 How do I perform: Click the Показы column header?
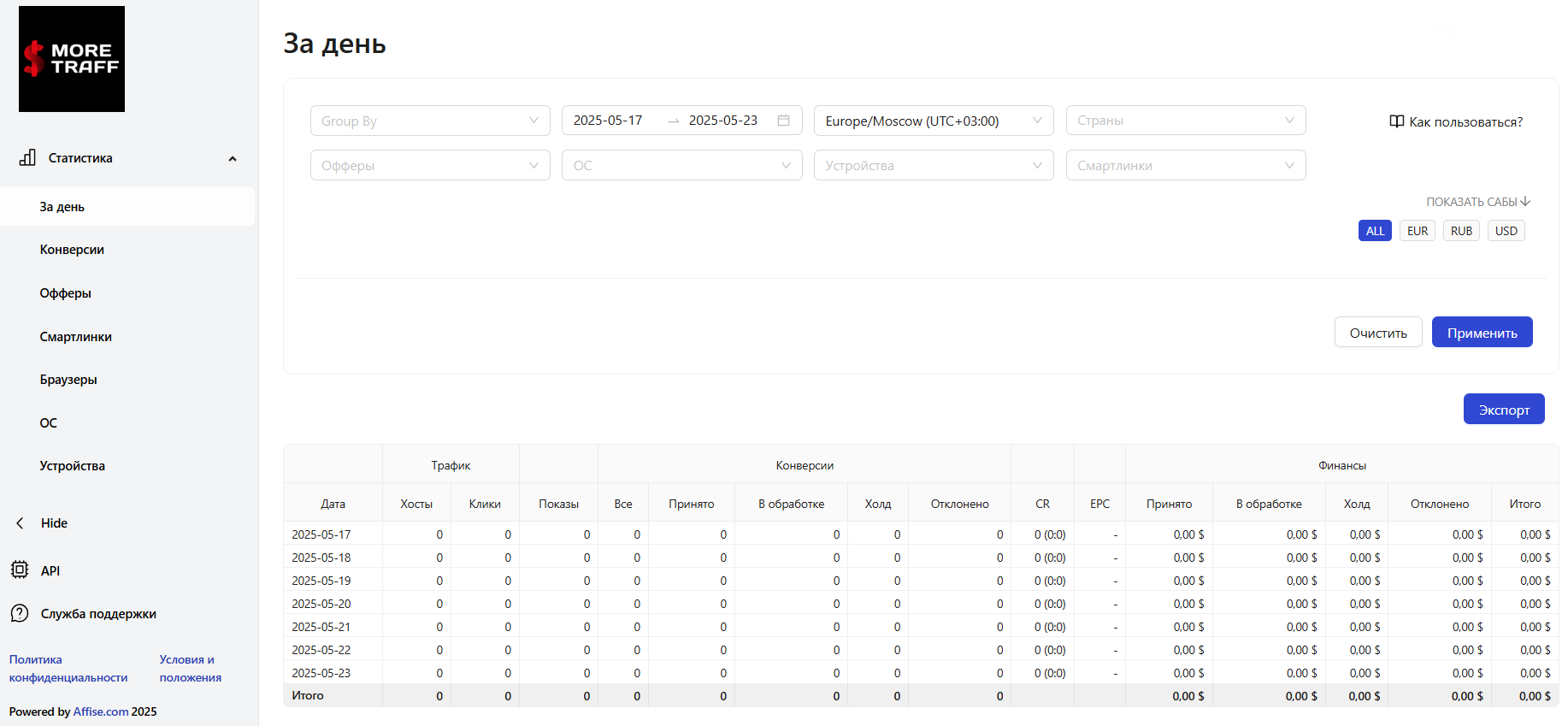(x=558, y=504)
